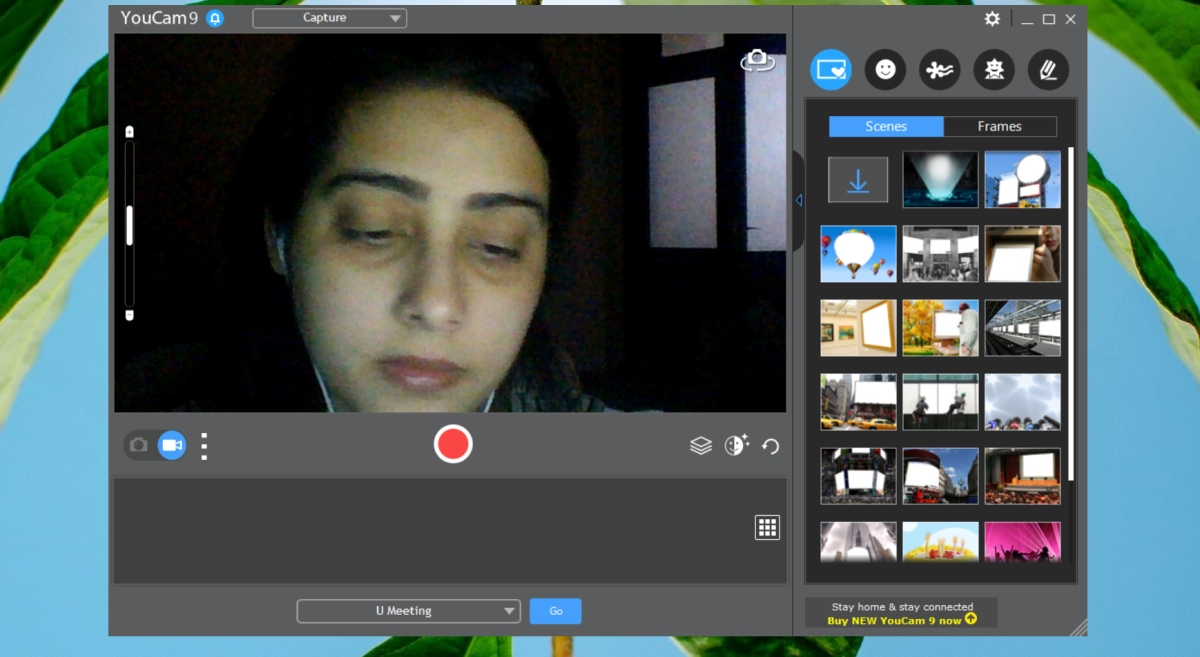1200x657 pixels.
Task: Switch to the Frames tab
Action: coord(1000,126)
